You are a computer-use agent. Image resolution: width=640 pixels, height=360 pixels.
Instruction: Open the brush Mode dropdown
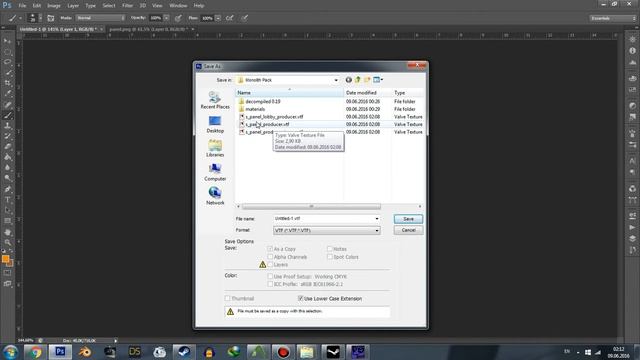(100, 18)
